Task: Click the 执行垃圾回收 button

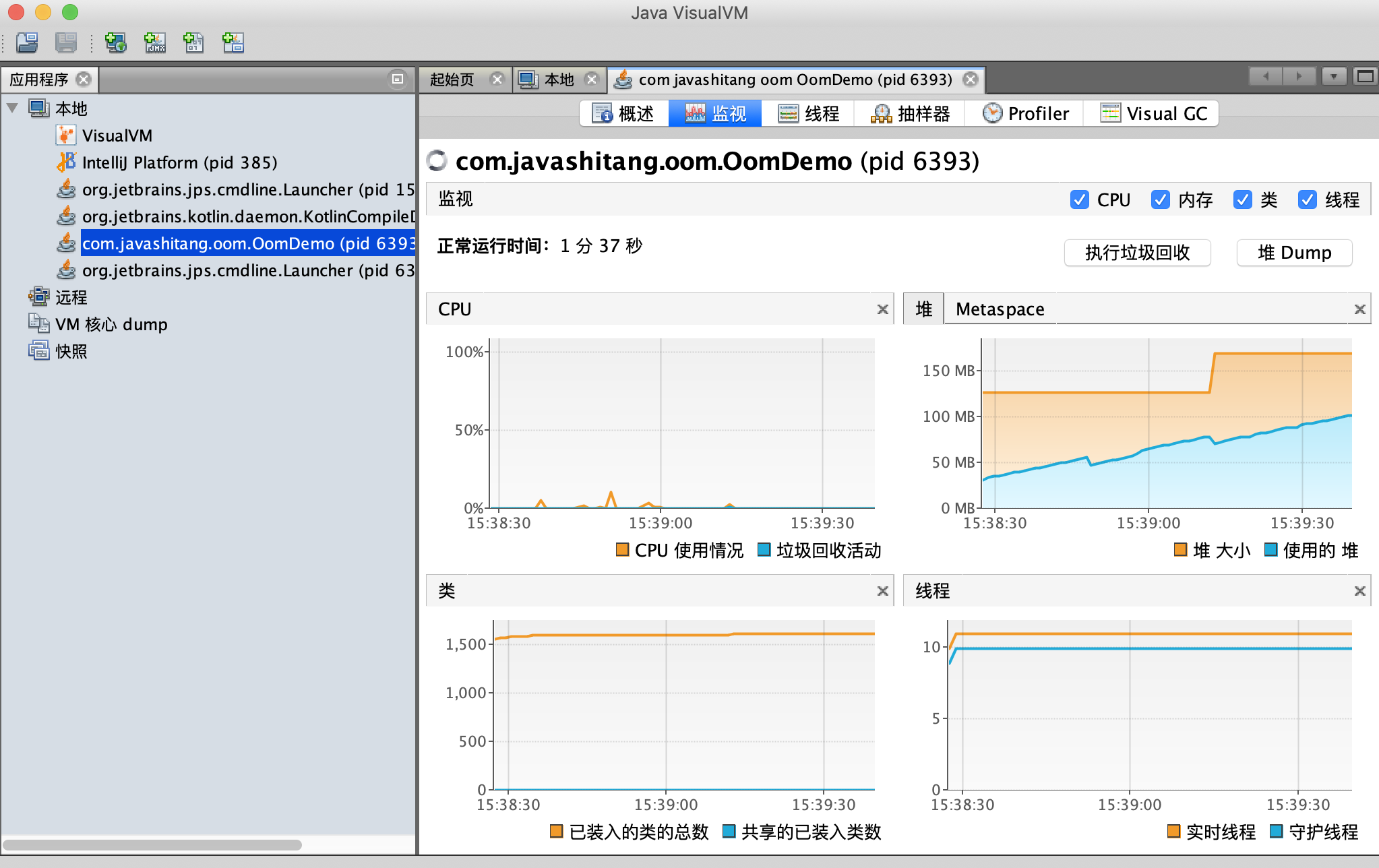Action: 1138,253
